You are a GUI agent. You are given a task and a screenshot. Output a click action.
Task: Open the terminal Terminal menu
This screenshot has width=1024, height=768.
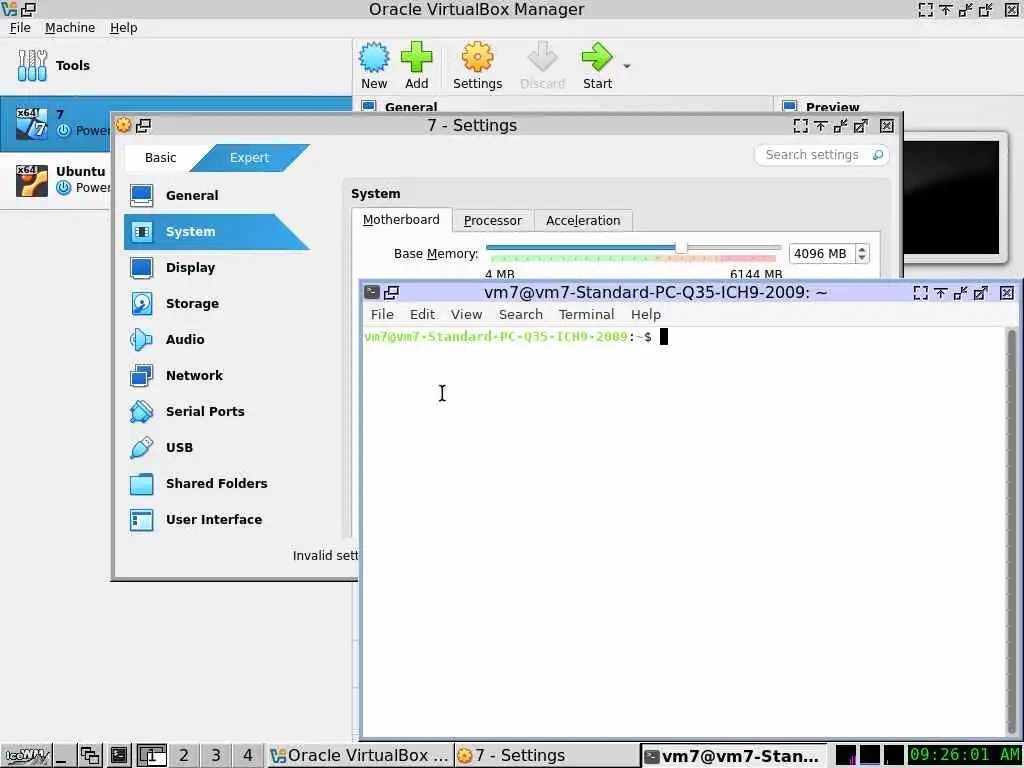(586, 314)
